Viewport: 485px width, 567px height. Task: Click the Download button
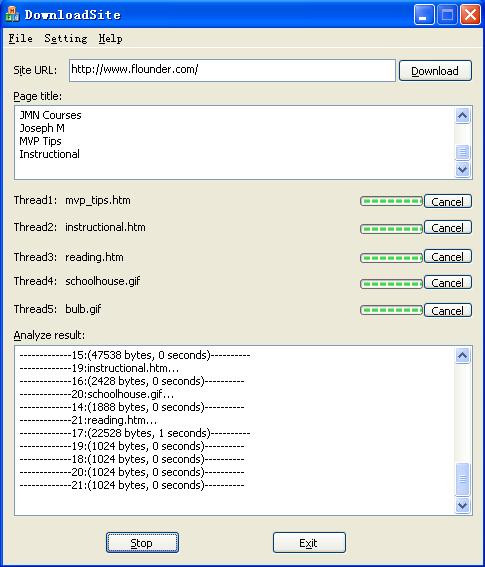point(435,71)
